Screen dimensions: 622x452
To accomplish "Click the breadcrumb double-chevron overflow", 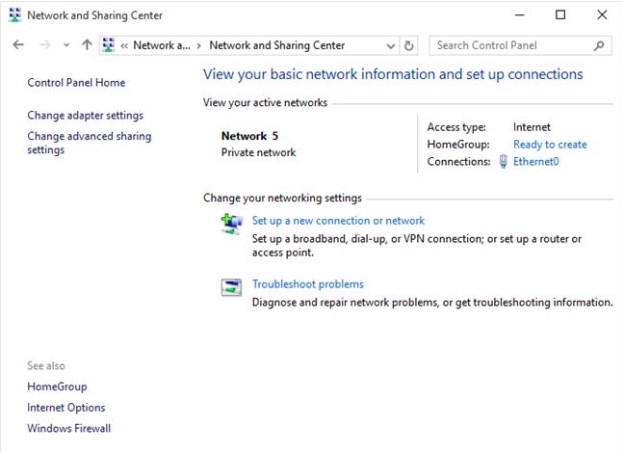I will [x=124, y=46].
